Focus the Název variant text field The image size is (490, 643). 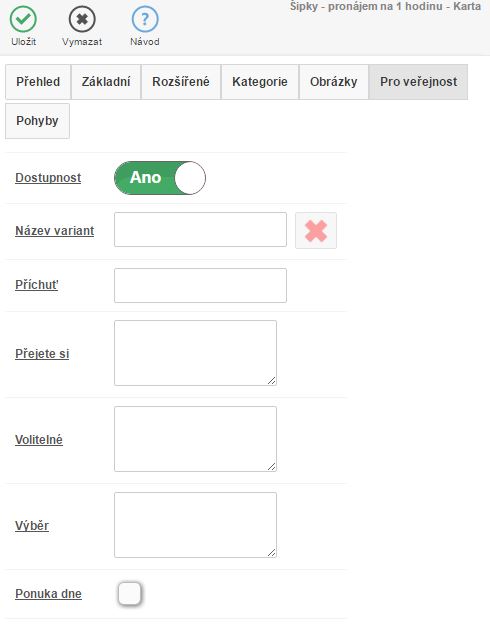(201, 230)
